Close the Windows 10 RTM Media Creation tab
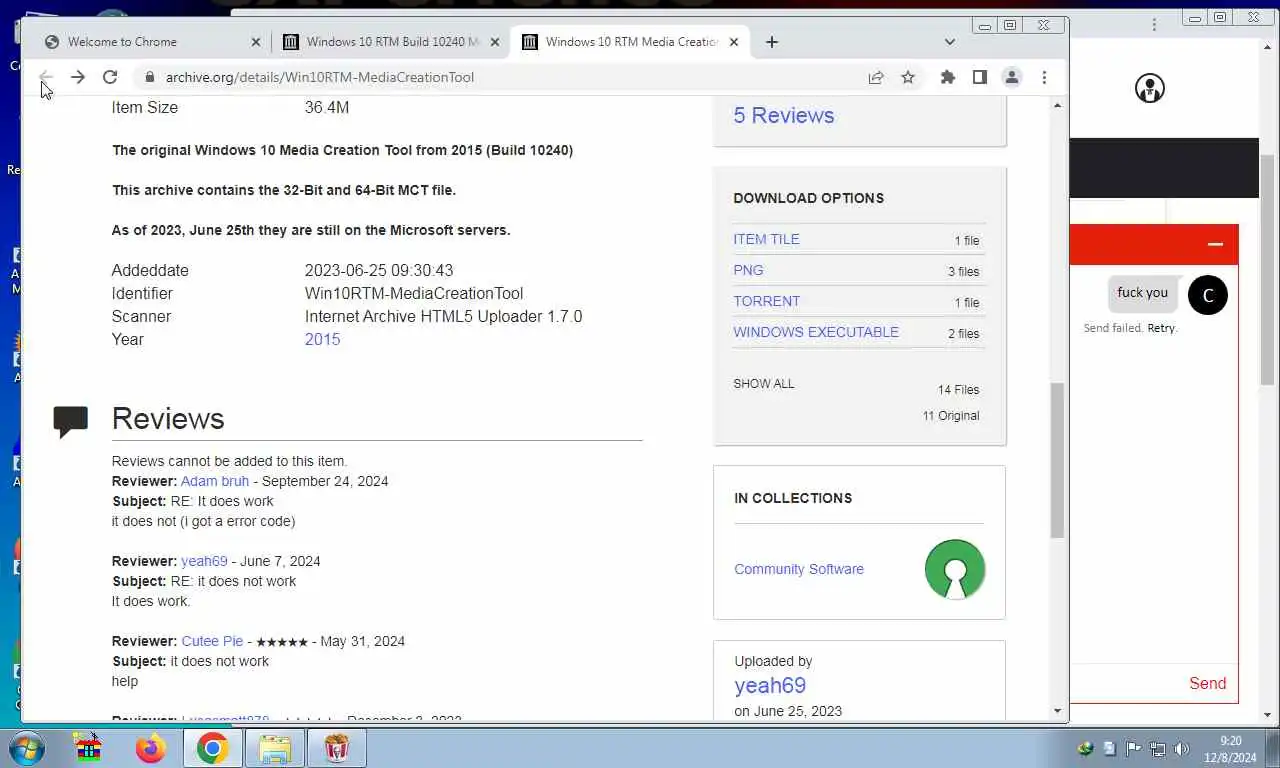 [734, 42]
